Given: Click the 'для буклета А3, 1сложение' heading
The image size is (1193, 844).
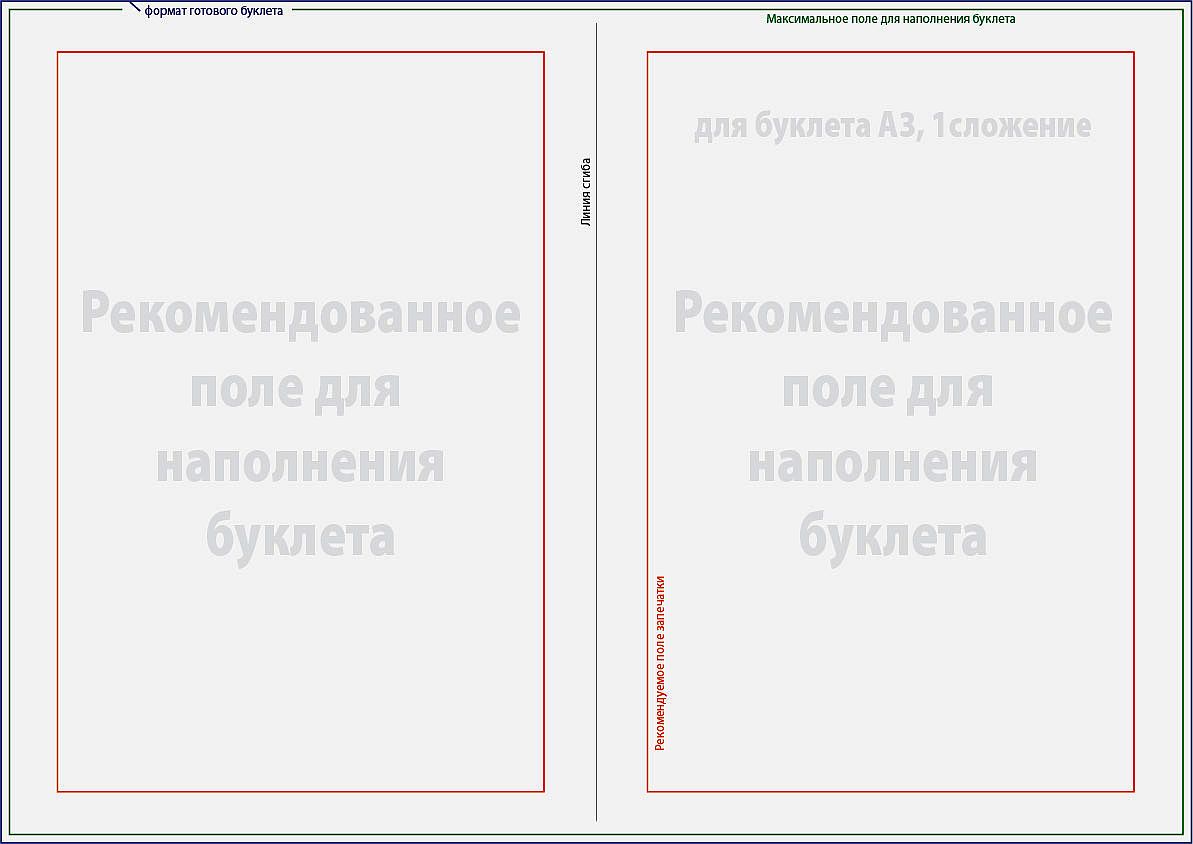Looking at the screenshot, I should (x=892, y=126).
